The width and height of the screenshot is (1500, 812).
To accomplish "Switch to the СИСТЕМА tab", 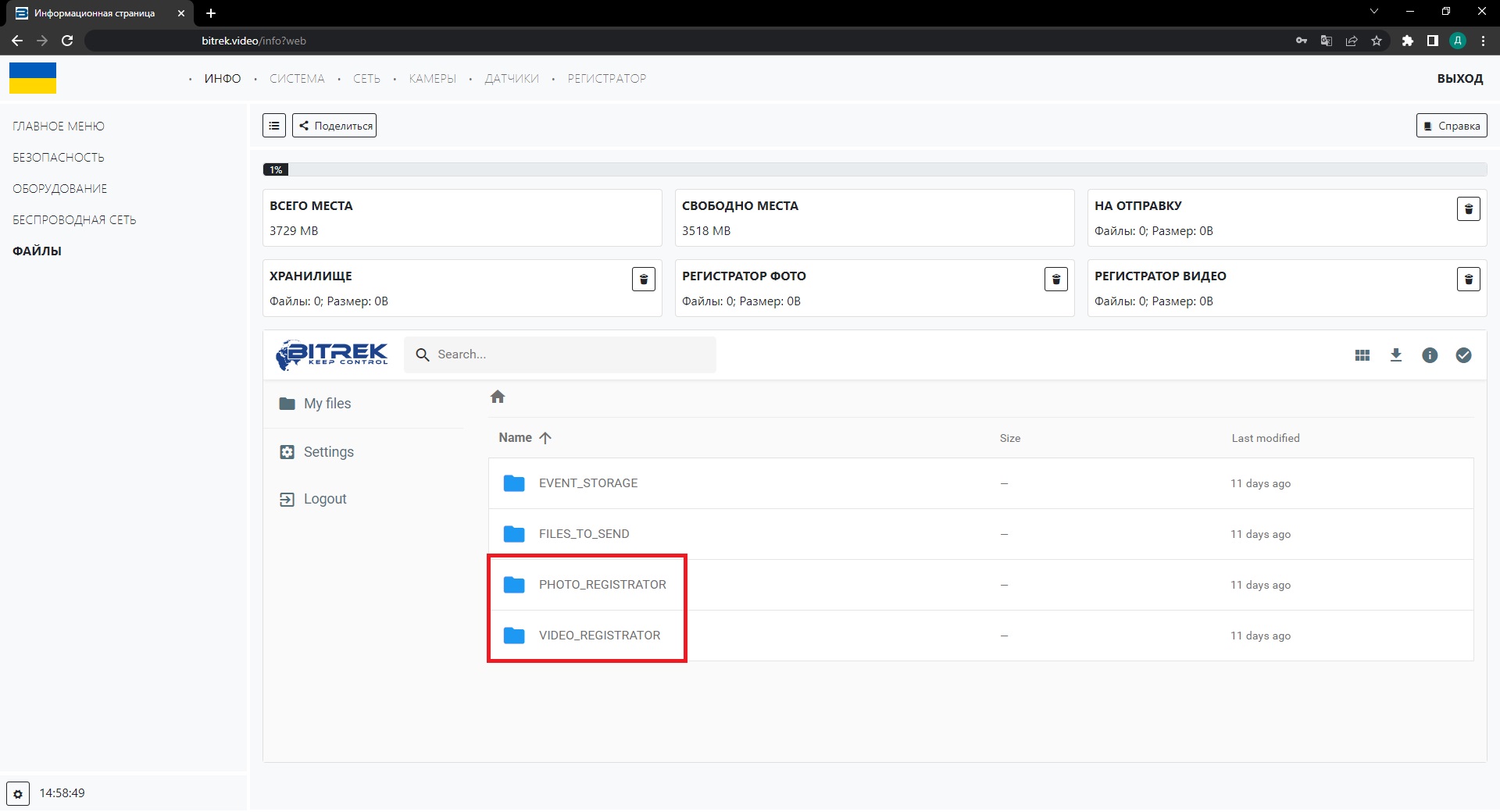I will point(297,79).
